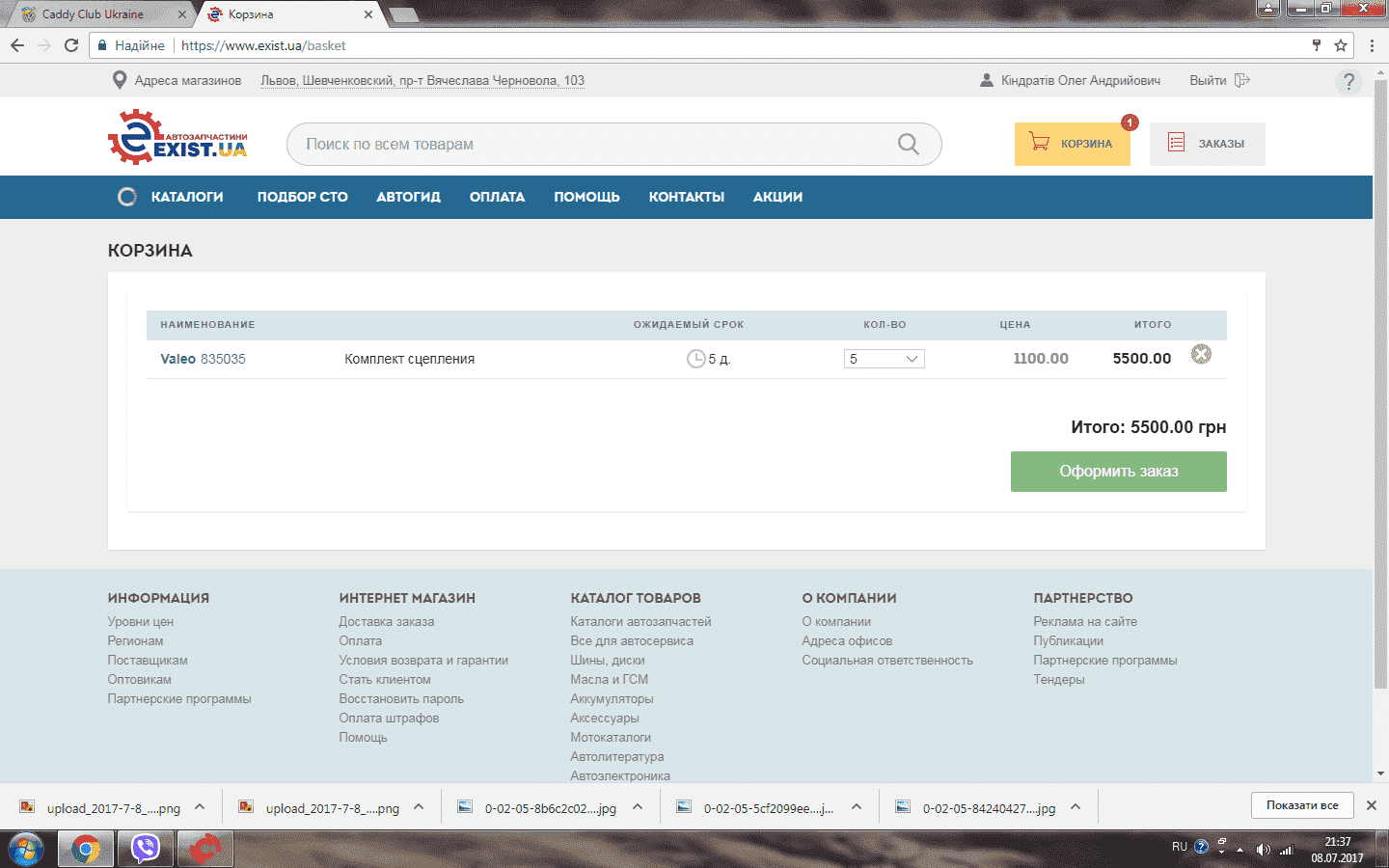Click page scrollbar down arrow

(1380, 773)
